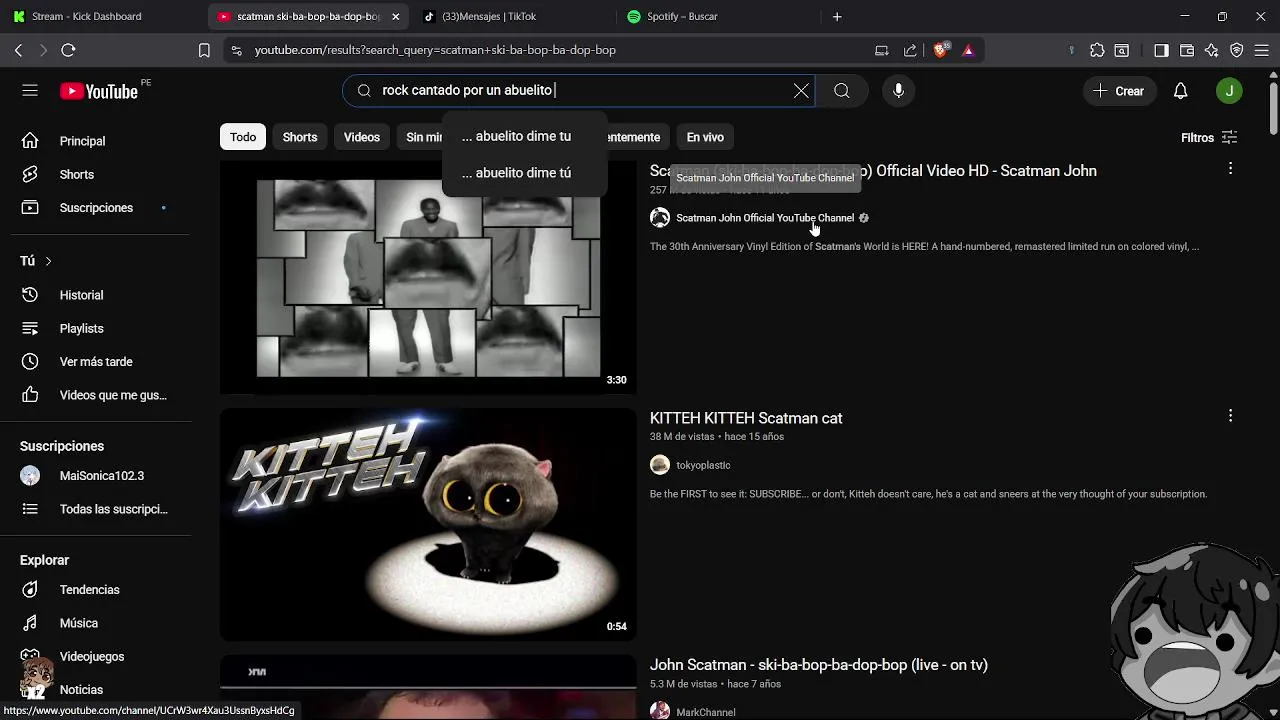This screenshot has height=720, width=1280.
Task: Open the KITTEH KITTEH Scatman cat title
Action: [x=746, y=418]
